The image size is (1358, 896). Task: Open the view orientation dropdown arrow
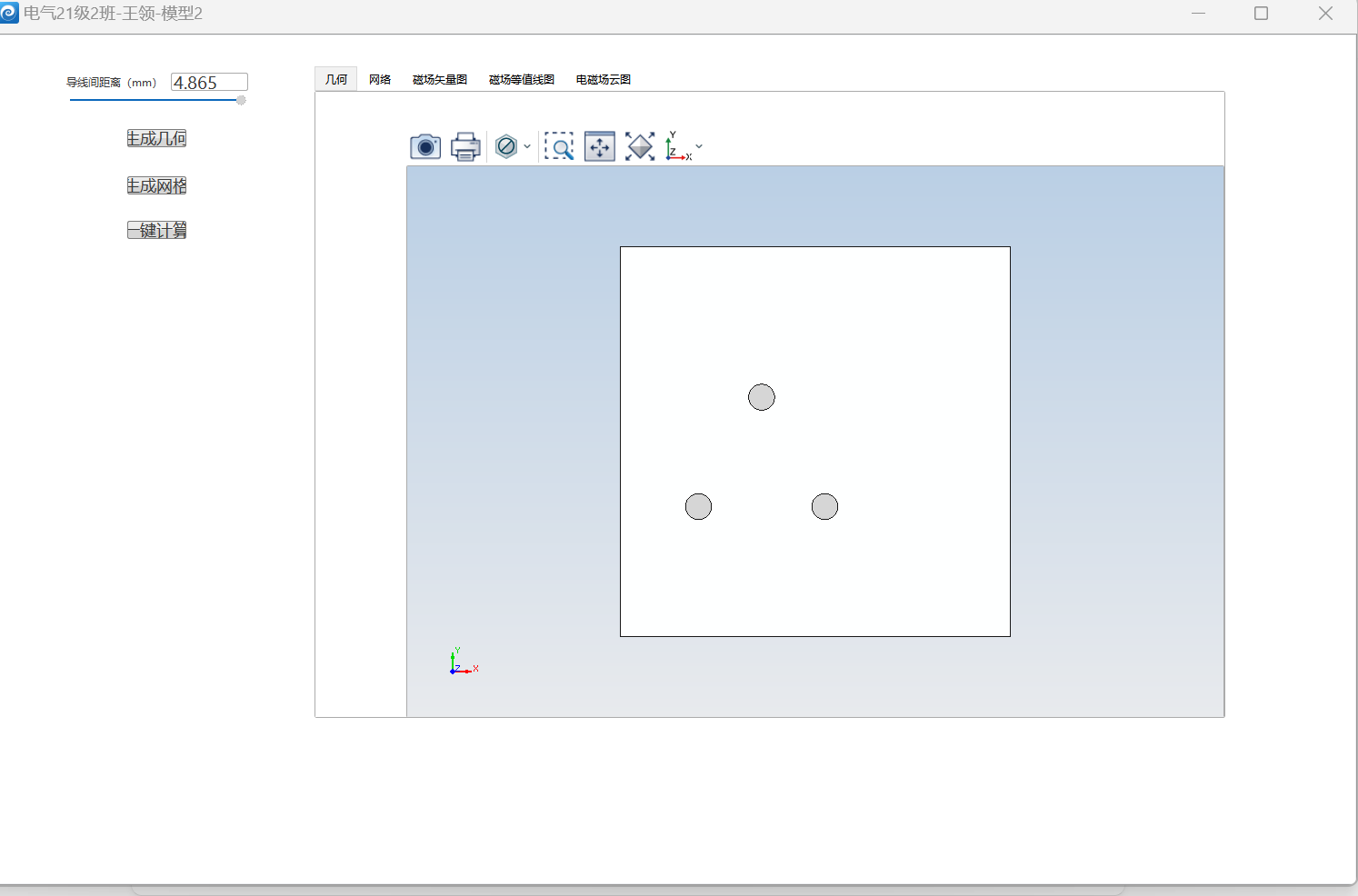(x=699, y=146)
